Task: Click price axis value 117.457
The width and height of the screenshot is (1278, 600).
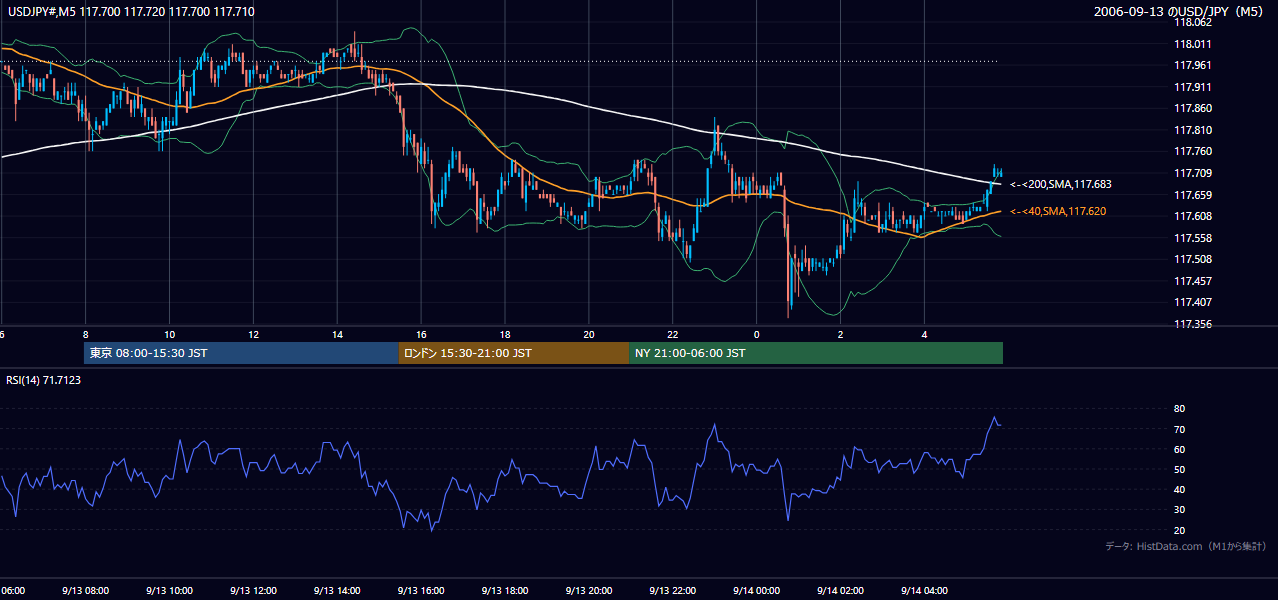Action: (1193, 281)
